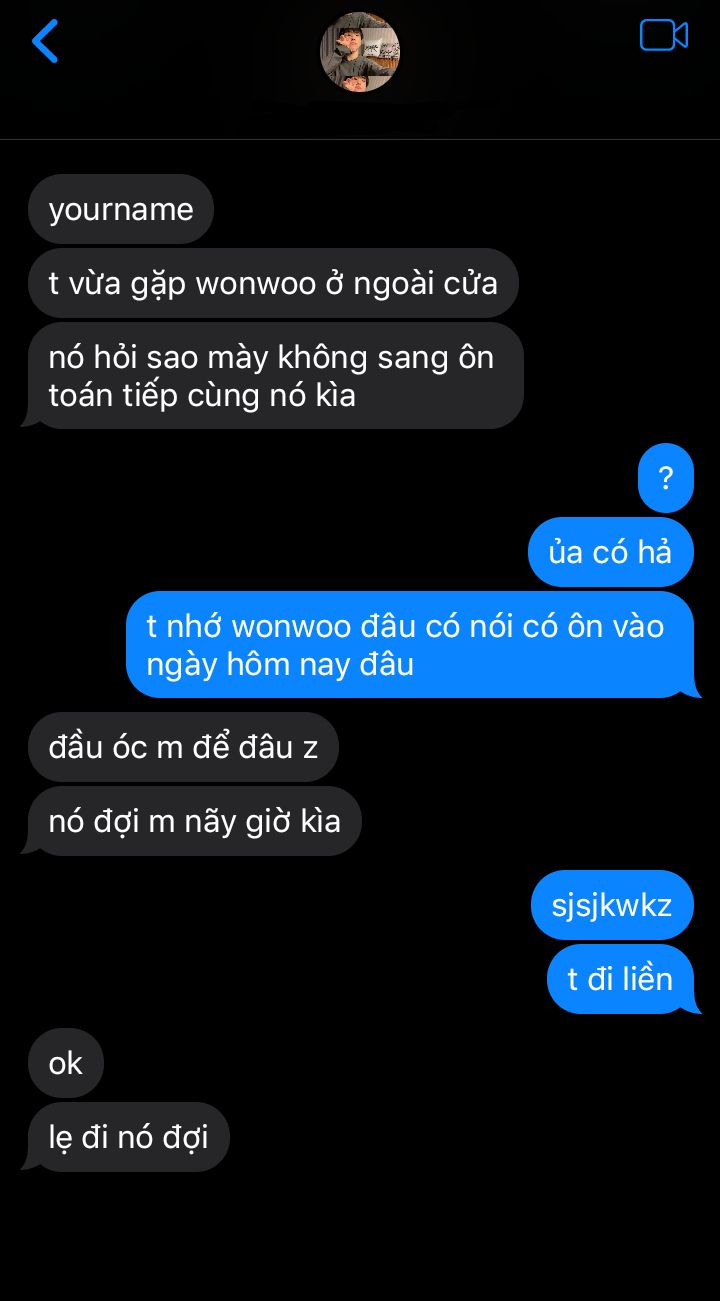Tap message 'nó hỏi sao mày không sang ôn toán'

[x=273, y=376]
